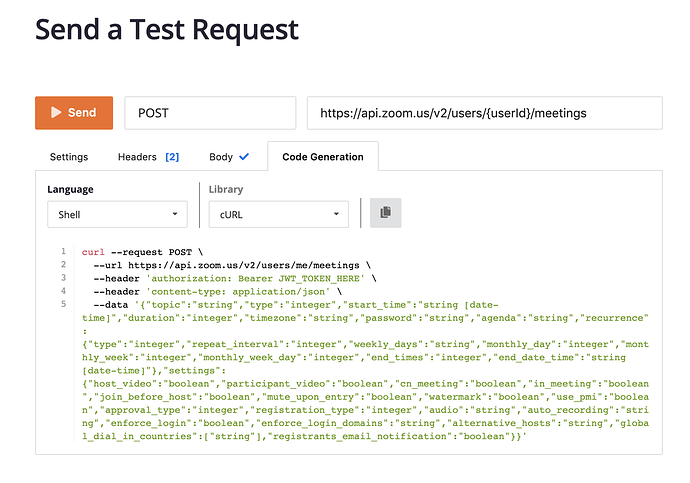The image size is (690, 483).
Task: Click the Send button
Action: pos(74,113)
